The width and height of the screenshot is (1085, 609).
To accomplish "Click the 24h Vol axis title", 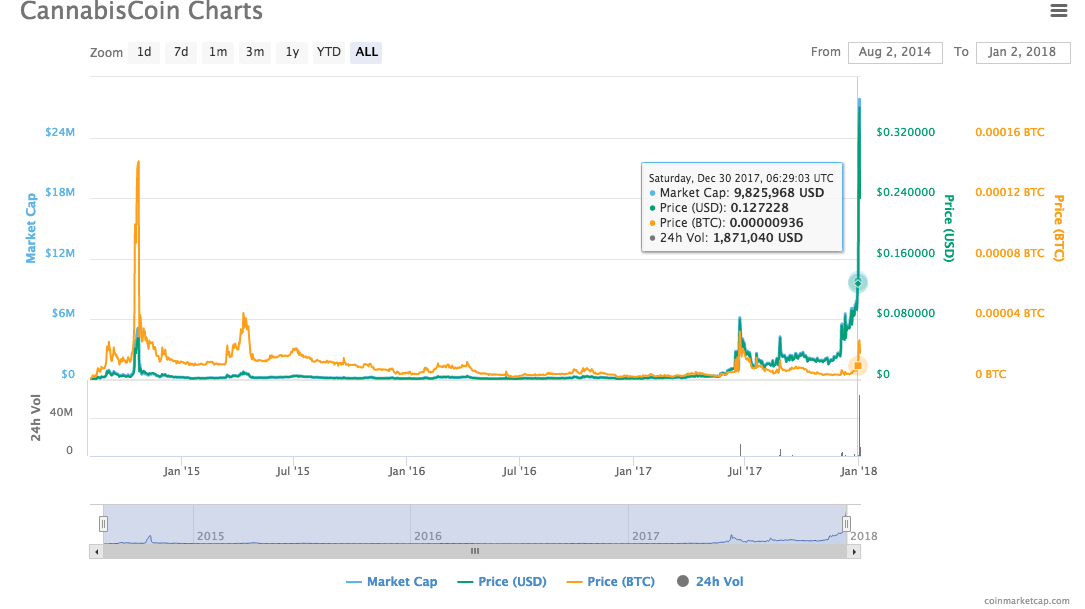I will 35,418.
